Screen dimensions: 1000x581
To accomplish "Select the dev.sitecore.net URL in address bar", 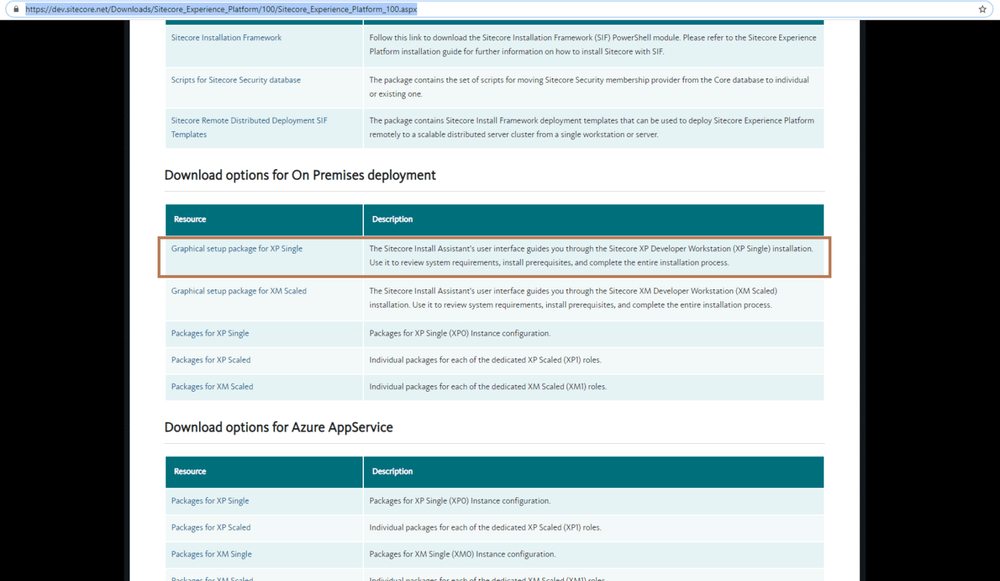I will point(221,9).
